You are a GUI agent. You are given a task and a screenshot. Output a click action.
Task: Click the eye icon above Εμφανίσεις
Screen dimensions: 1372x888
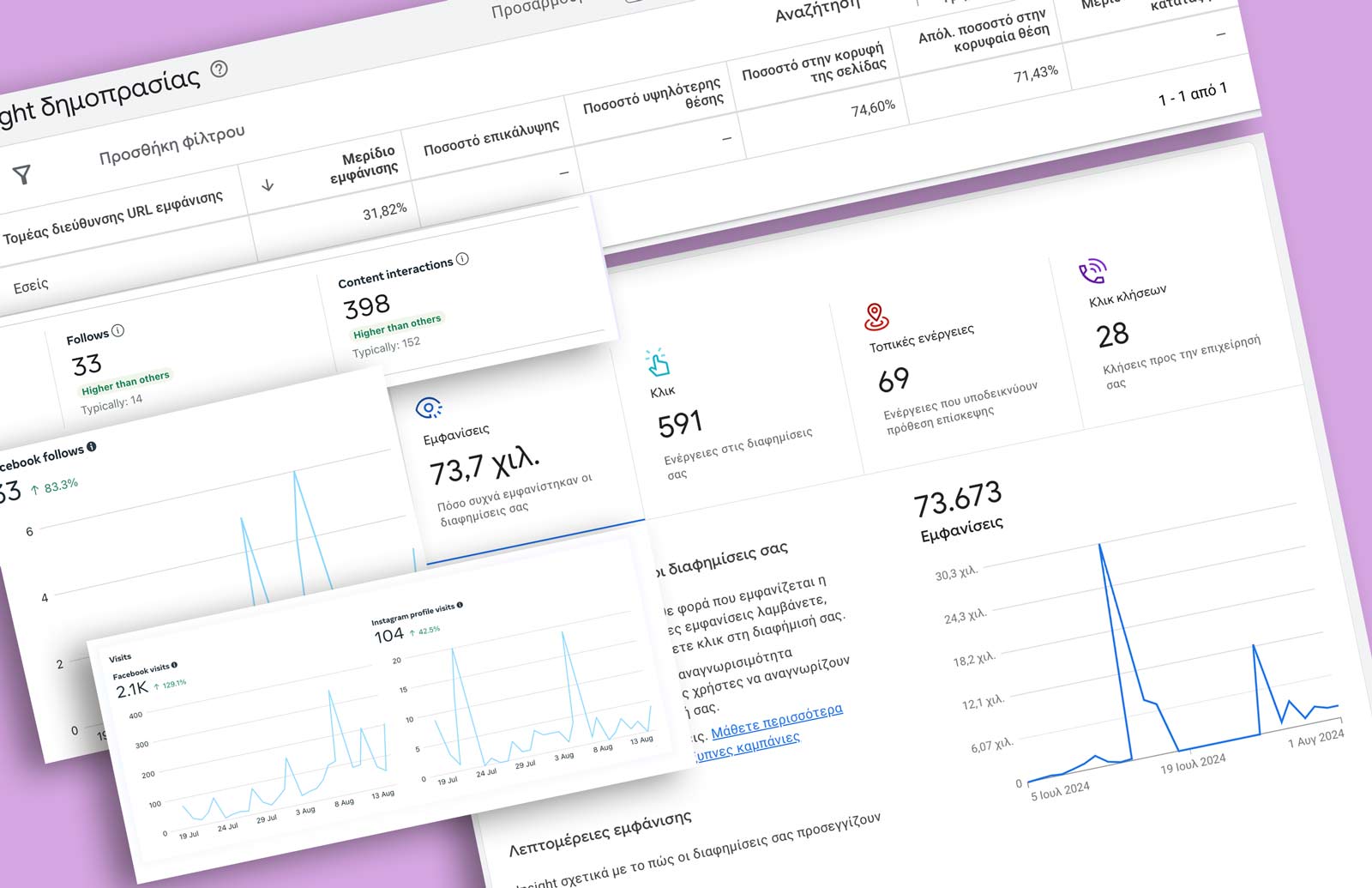coord(428,408)
